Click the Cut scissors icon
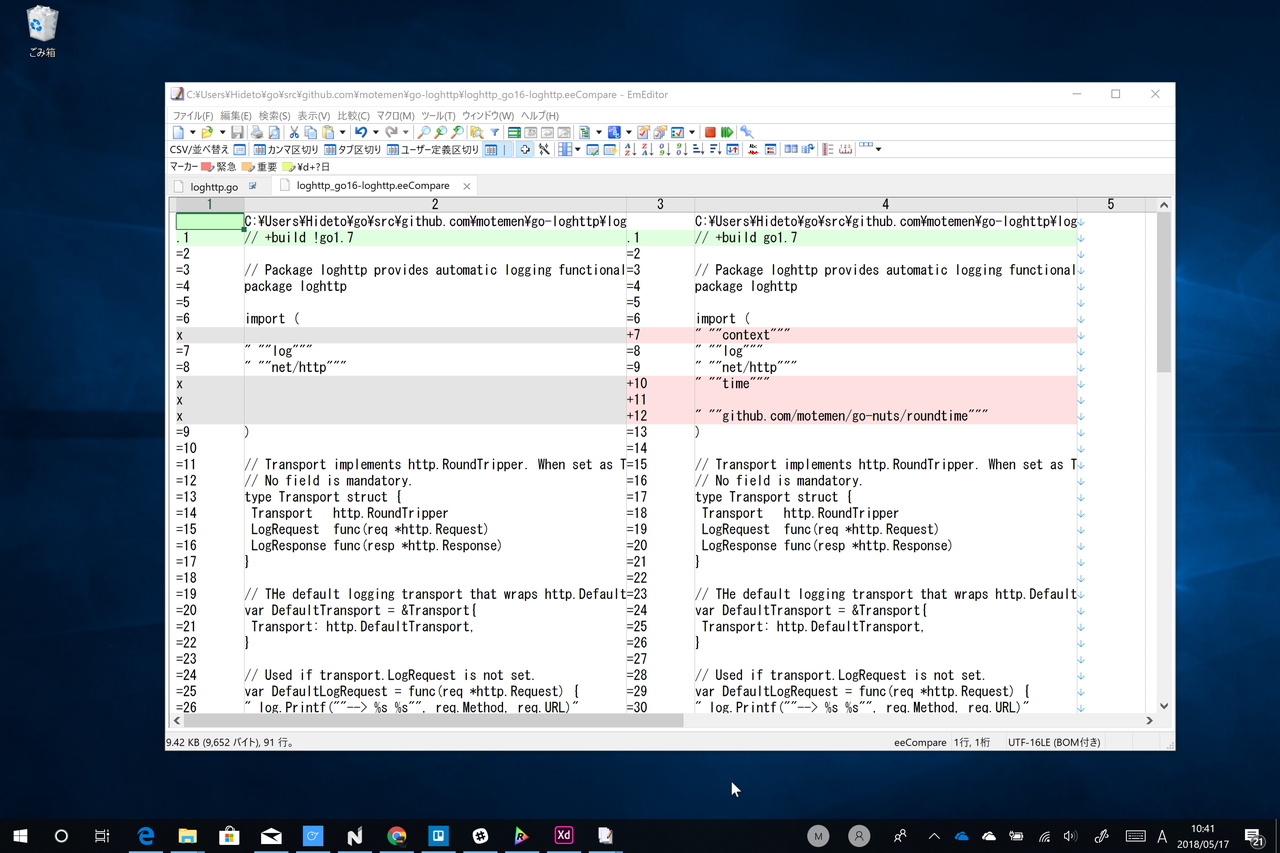This screenshot has height=853, width=1280. point(294,132)
